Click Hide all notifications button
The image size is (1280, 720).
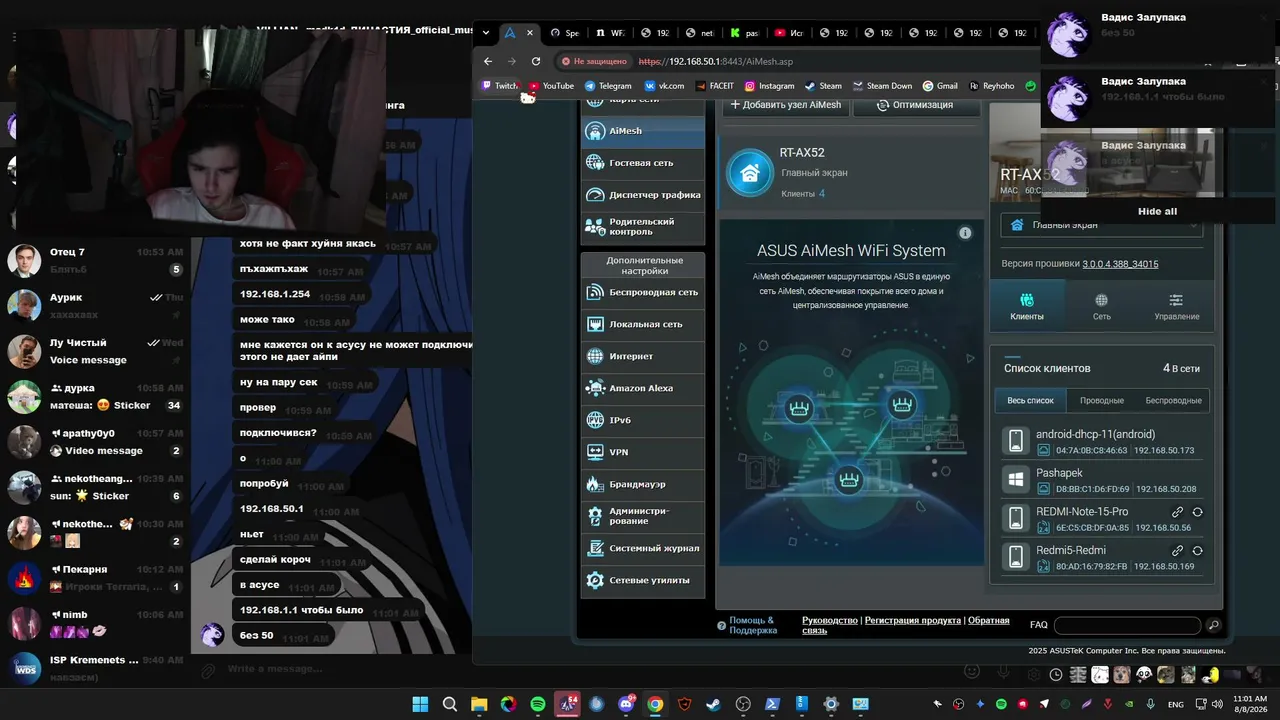tap(1157, 212)
